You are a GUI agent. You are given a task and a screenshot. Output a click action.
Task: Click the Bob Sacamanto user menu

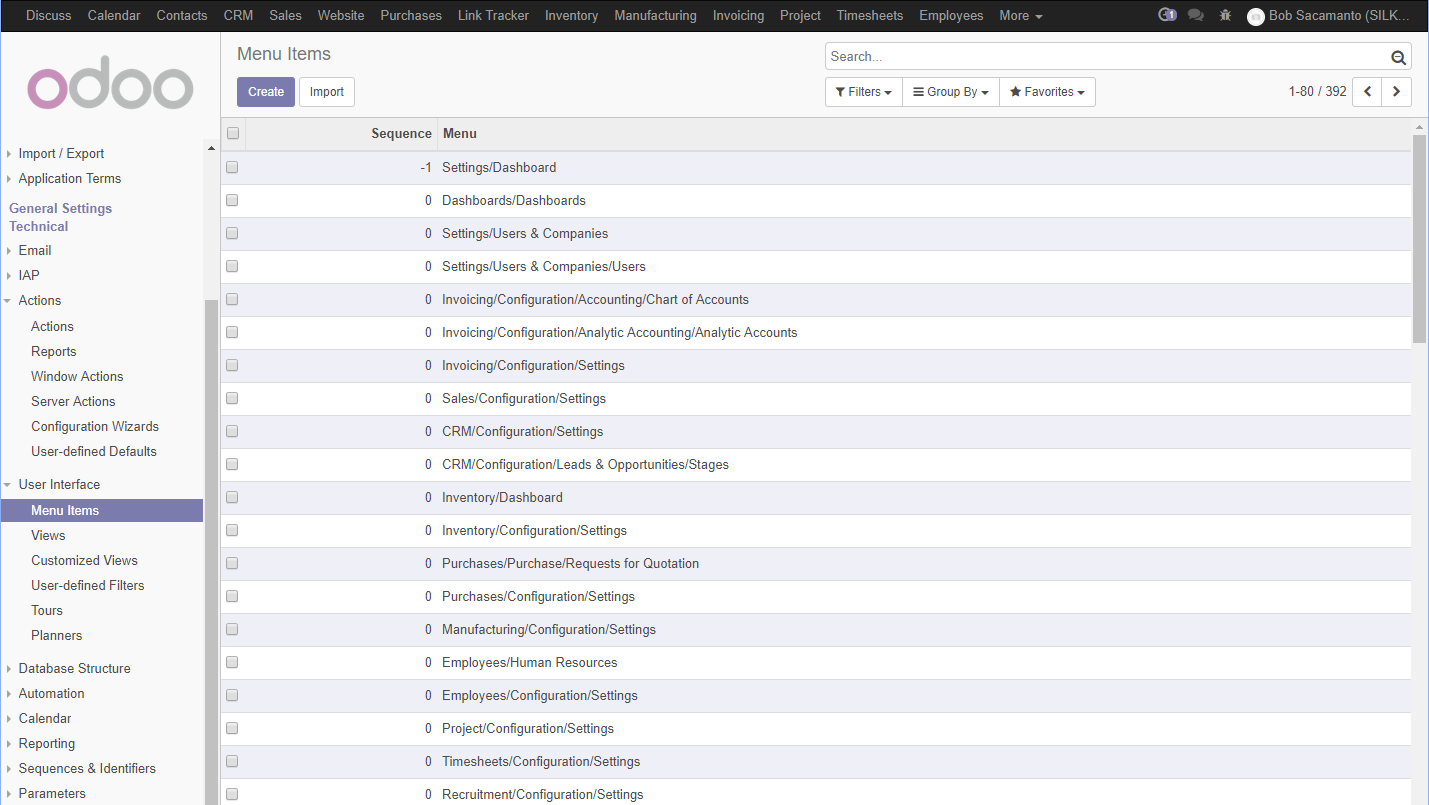1329,16
